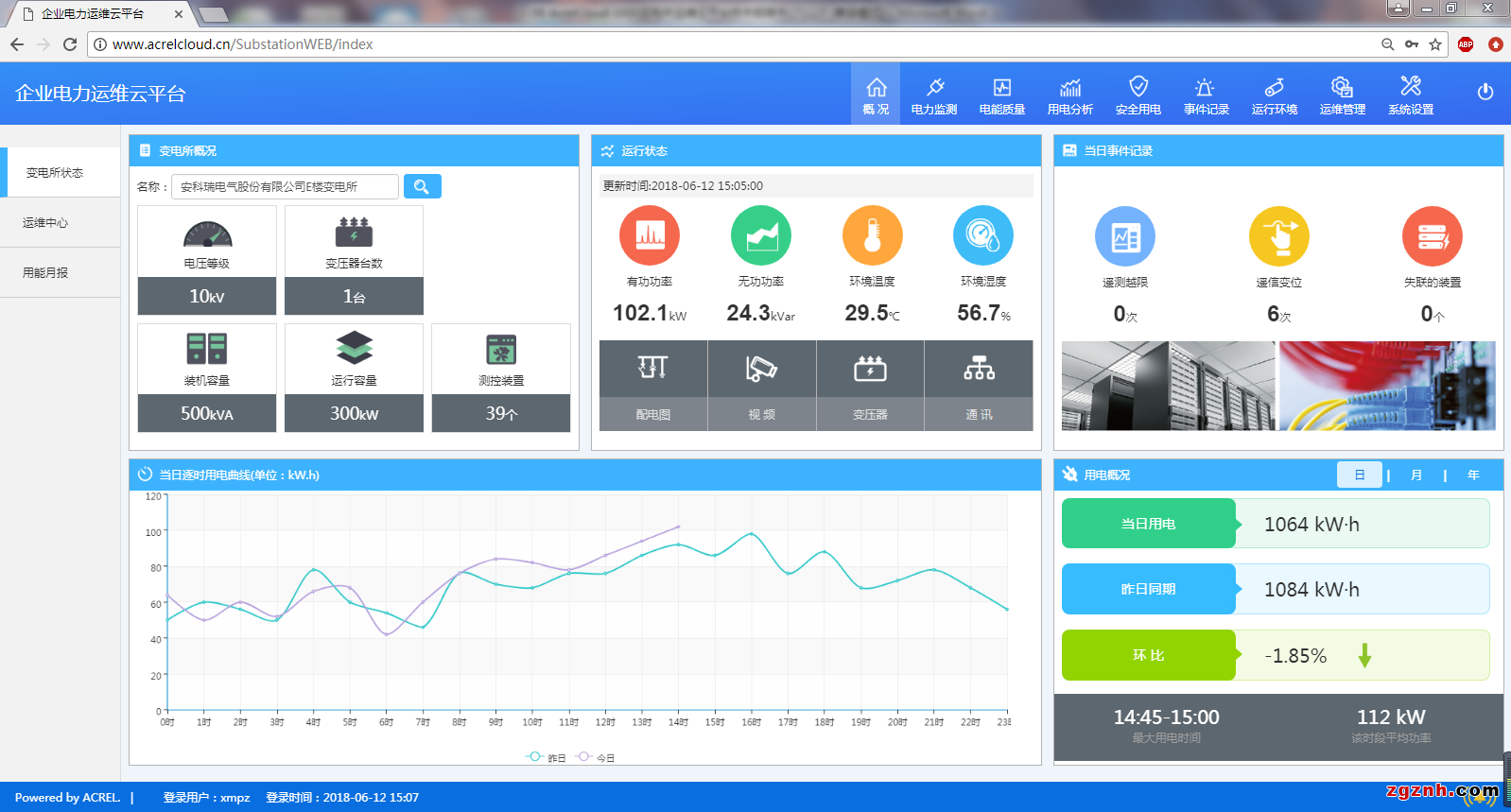Click the server room thumbnail image
Image resolution: width=1511 pixels, height=812 pixels.
click(x=1168, y=386)
